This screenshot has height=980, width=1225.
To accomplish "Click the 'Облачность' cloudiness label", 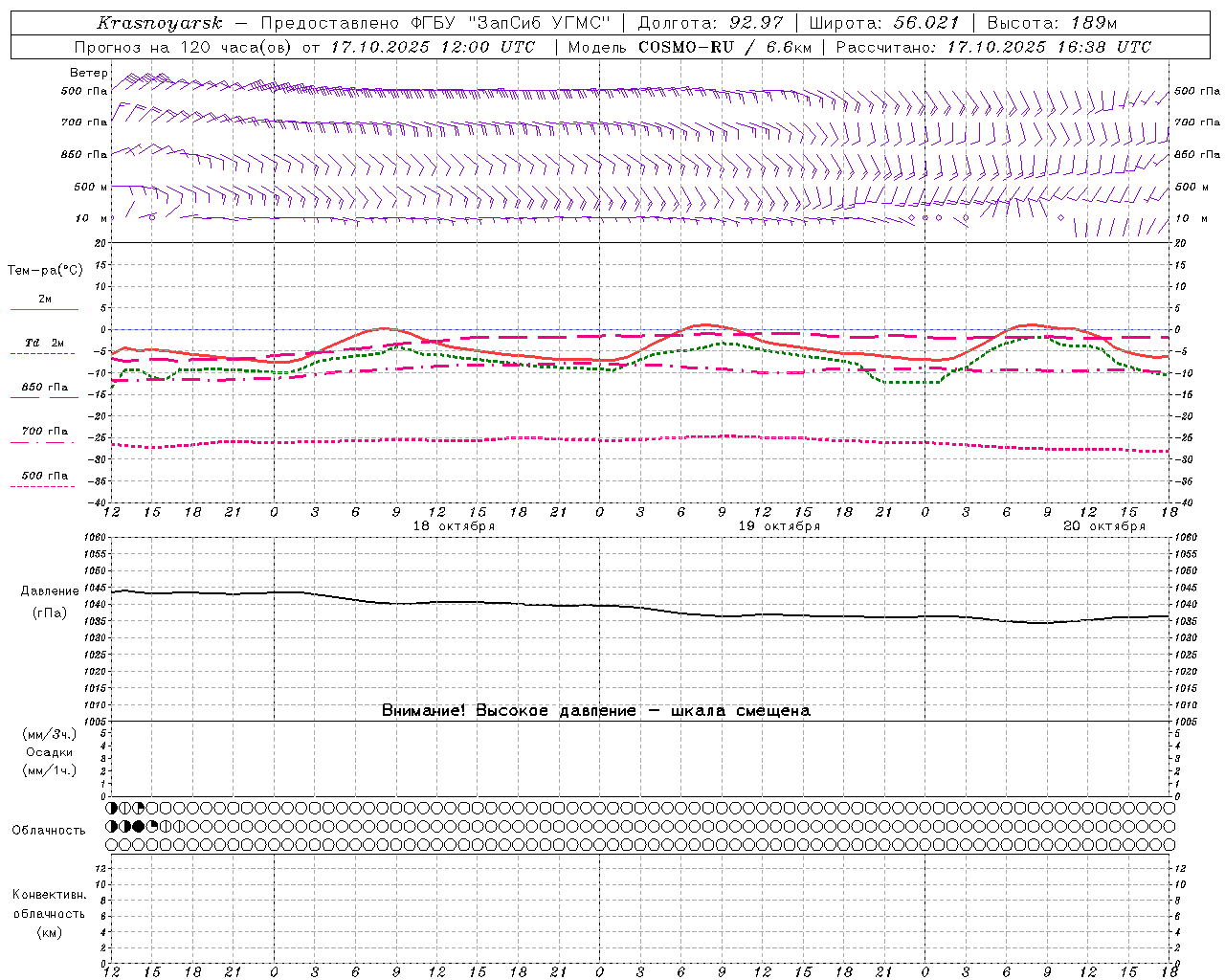I will pos(49,831).
